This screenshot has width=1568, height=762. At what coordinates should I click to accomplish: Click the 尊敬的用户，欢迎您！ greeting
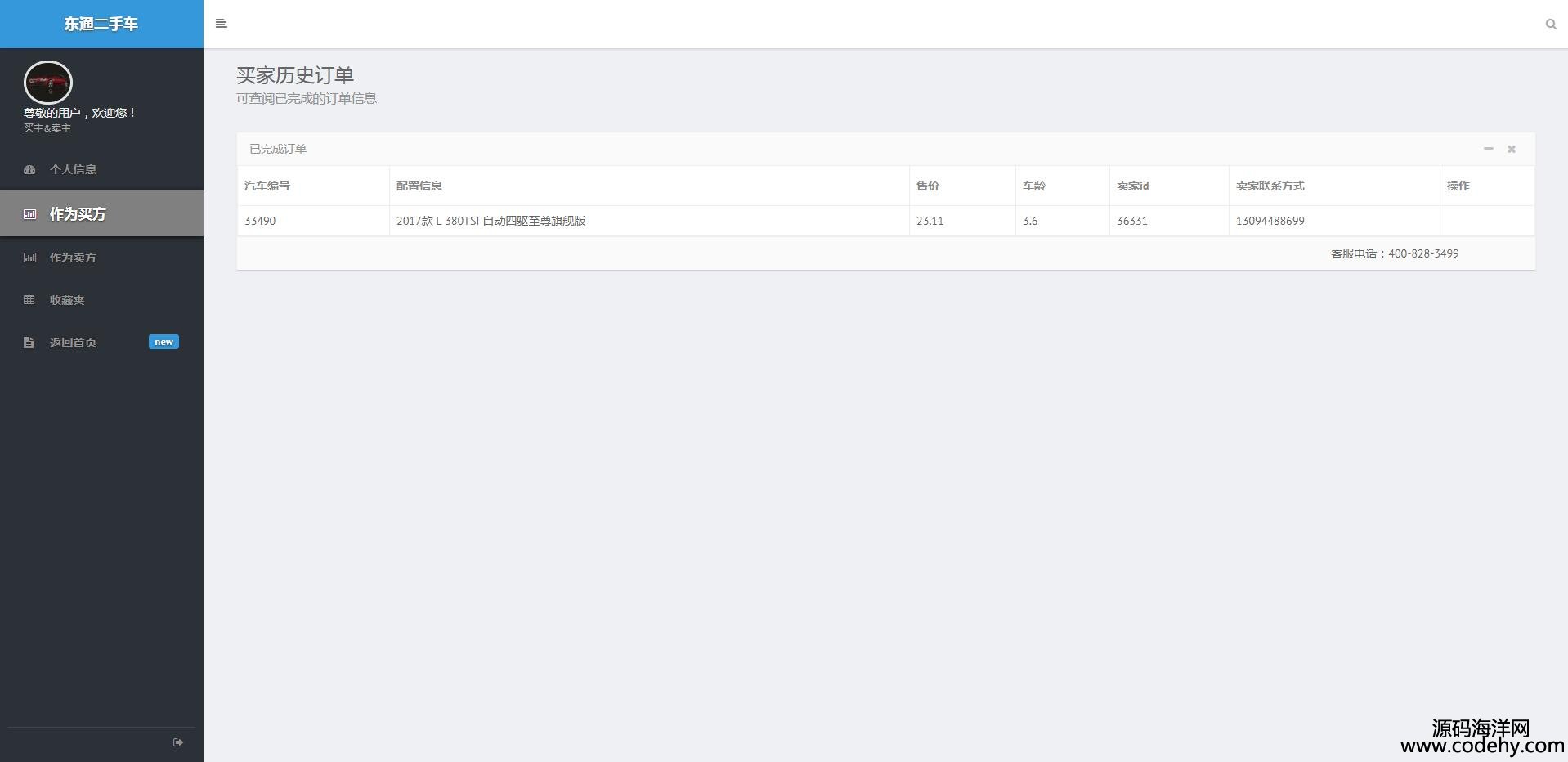pyautogui.click(x=80, y=113)
